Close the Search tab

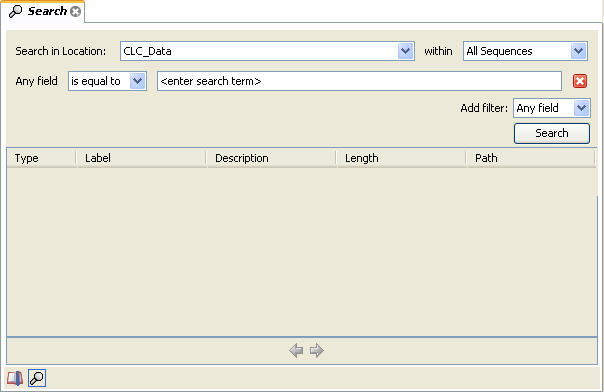(76, 12)
